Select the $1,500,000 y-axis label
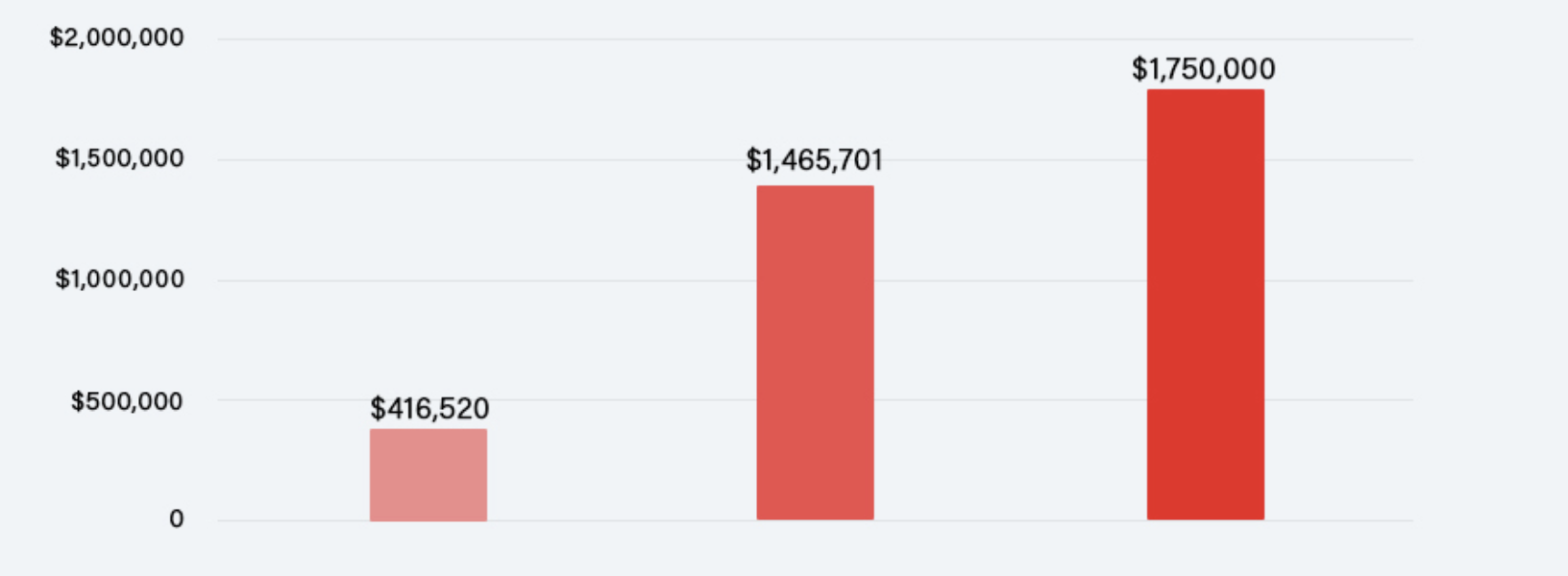1568x576 pixels. (x=119, y=158)
